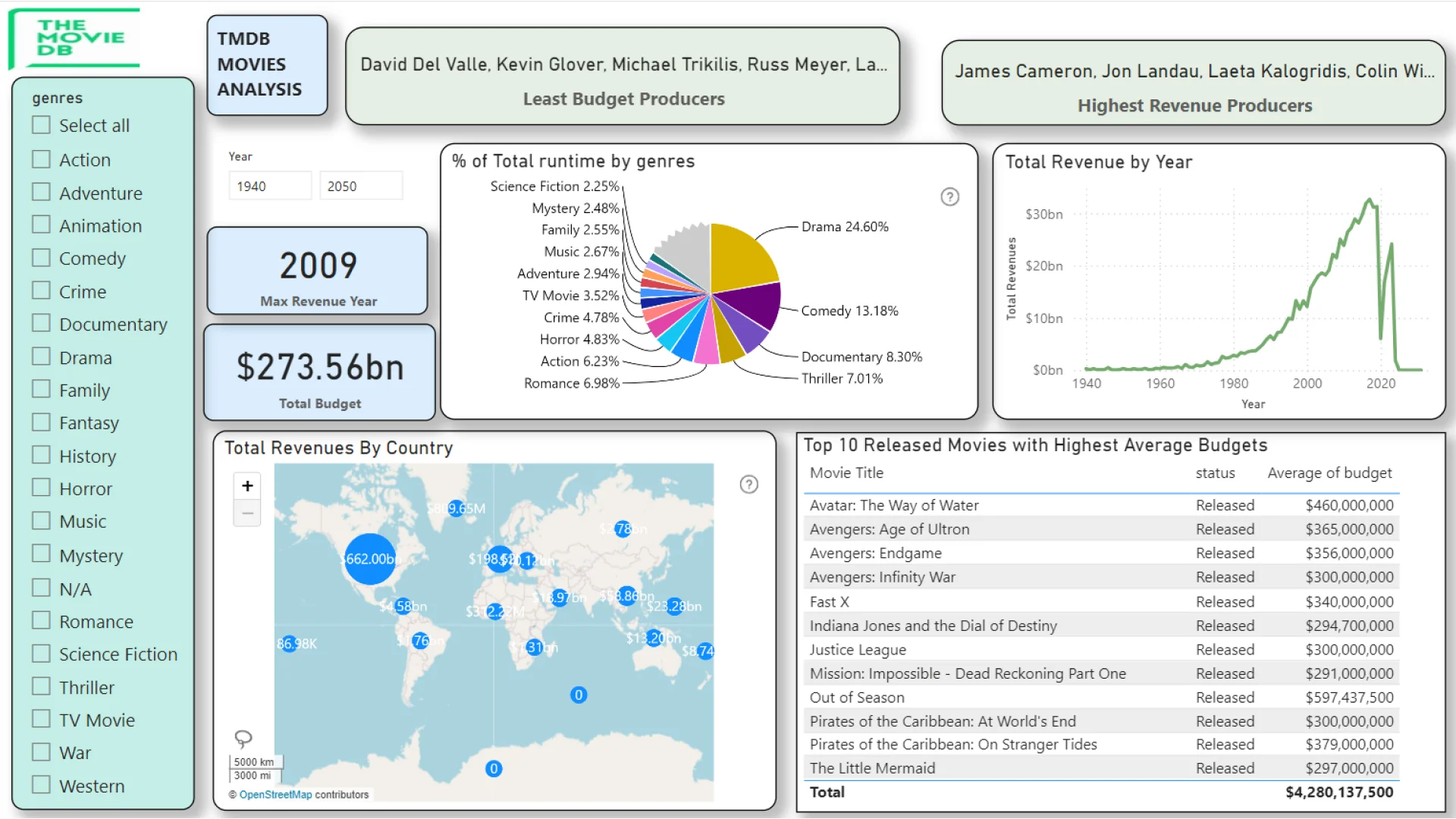Enable the Western genre checkbox
Screen dimensions: 1456x819
coord(41,786)
